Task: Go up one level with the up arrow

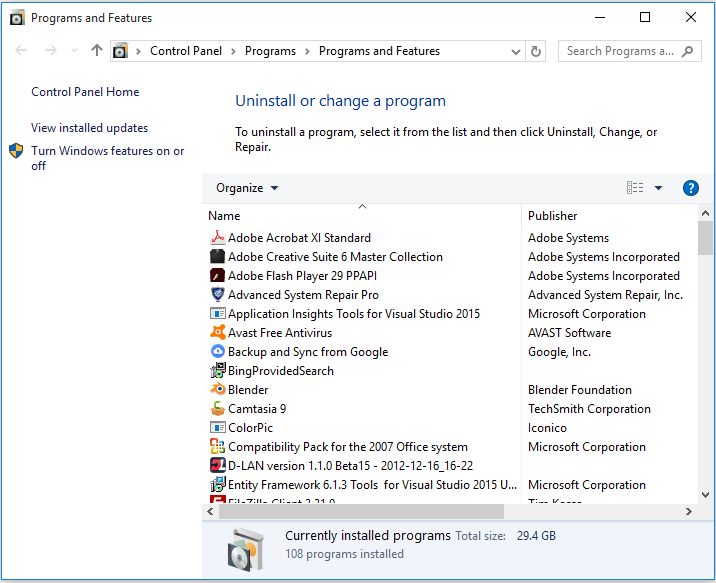Action: tap(96, 50)
